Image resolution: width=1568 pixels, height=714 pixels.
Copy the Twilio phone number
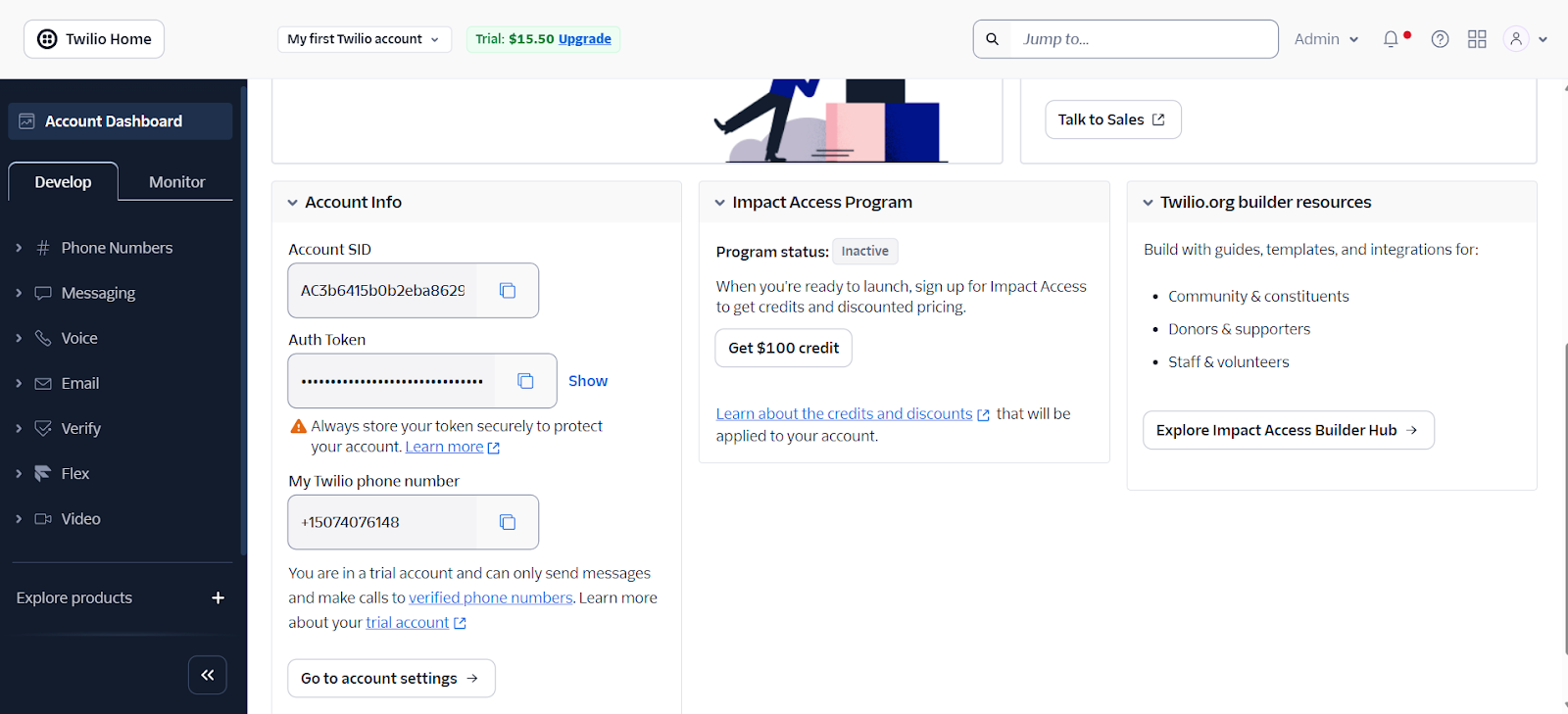508,522
